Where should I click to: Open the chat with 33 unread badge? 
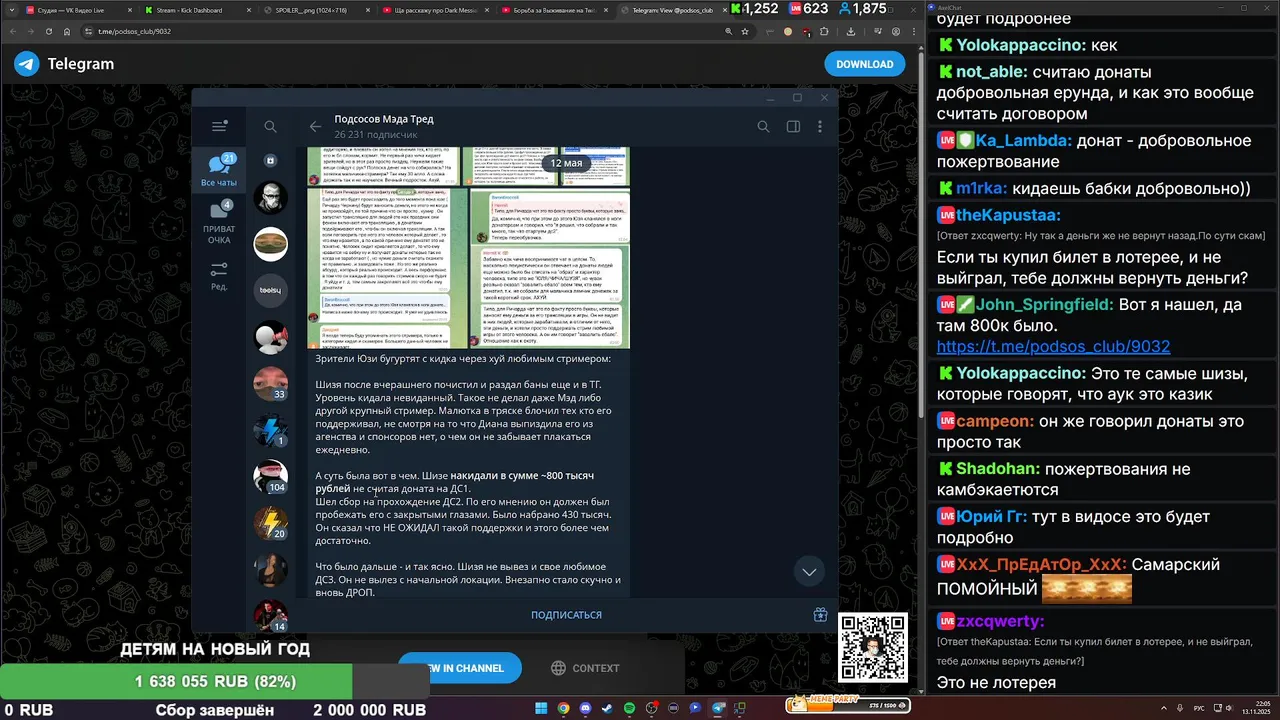pyautogui.click(x=270, y=383)
